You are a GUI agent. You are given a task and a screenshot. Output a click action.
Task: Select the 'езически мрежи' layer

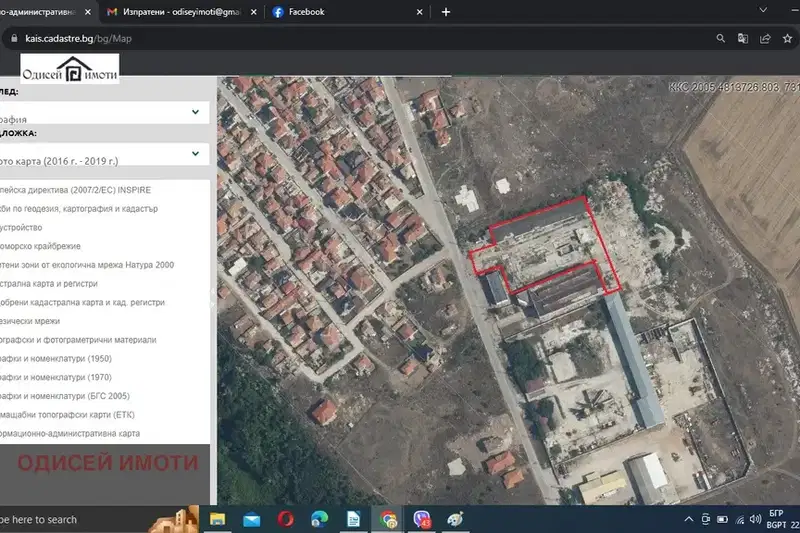pos(30,321)
